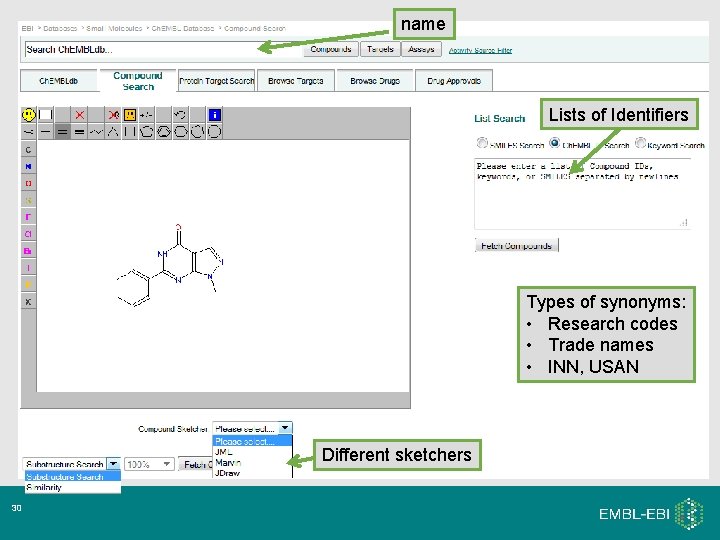Click ChEMBL Database in the breadcrumb
This screenshot has width=720, height=540.
[183, 28]
